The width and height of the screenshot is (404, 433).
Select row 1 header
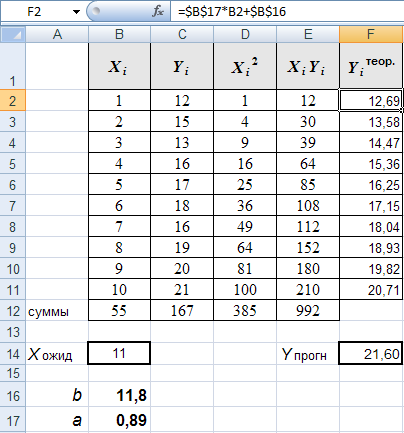coord(13,66)
